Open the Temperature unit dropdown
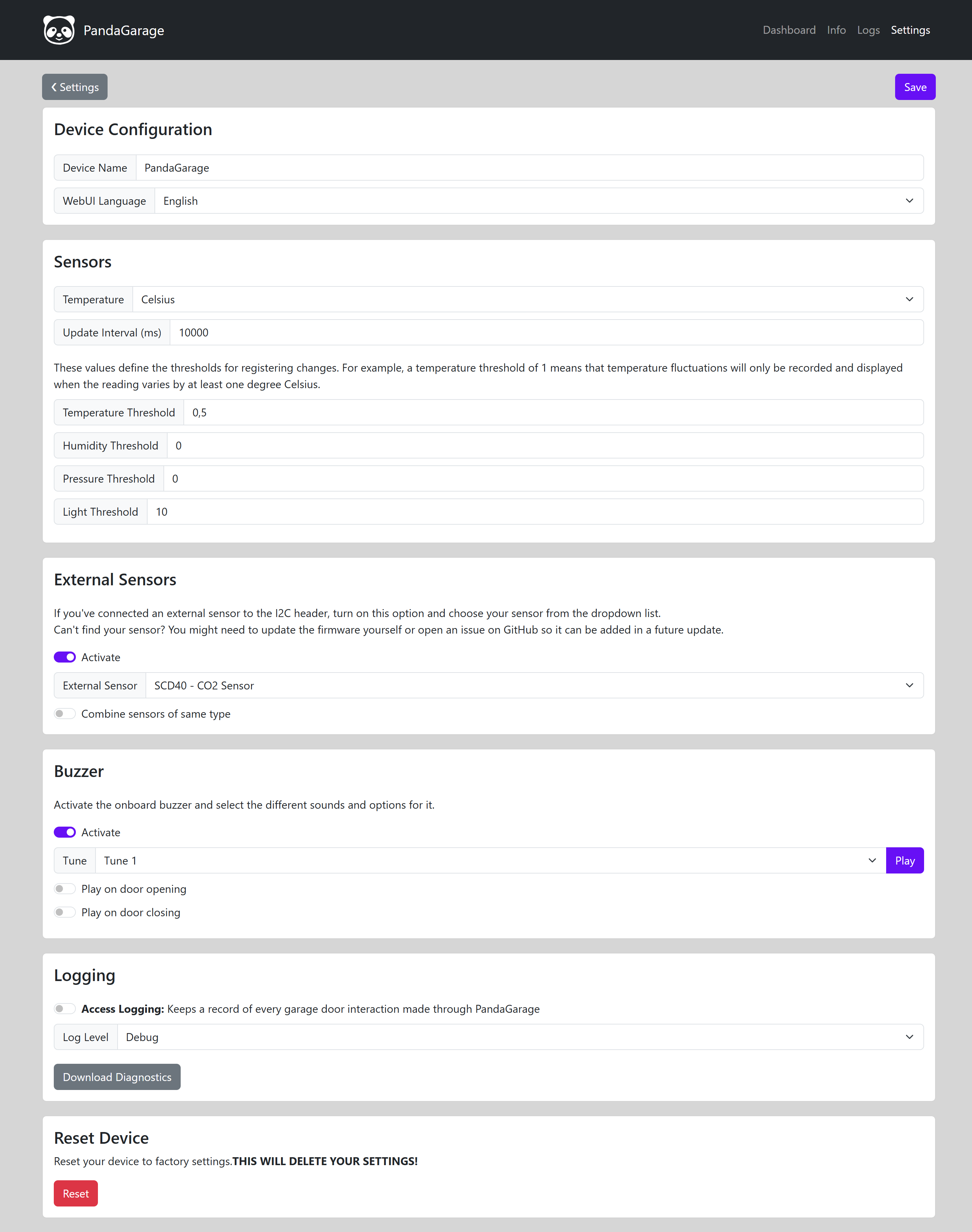Viewport: 972px width, 1232px height. click(527, 300)
